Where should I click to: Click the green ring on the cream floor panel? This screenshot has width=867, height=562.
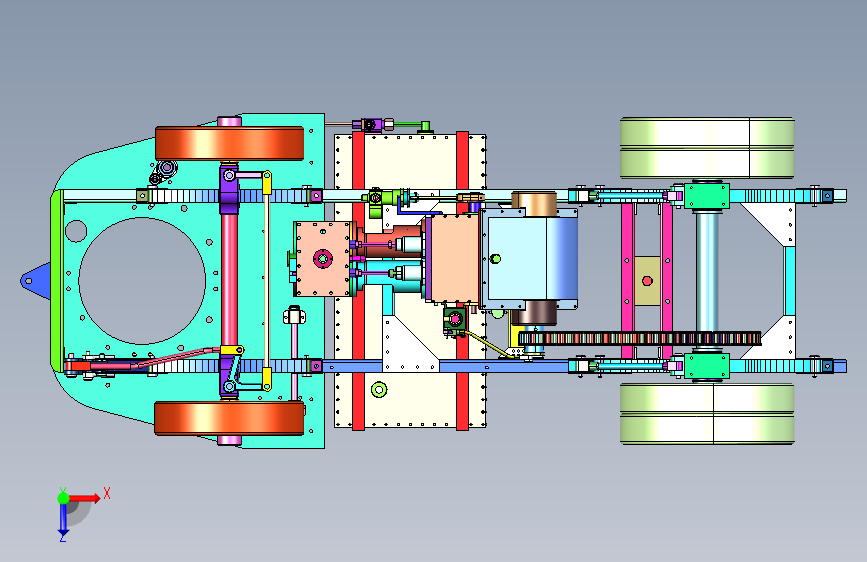click(379, 389)
